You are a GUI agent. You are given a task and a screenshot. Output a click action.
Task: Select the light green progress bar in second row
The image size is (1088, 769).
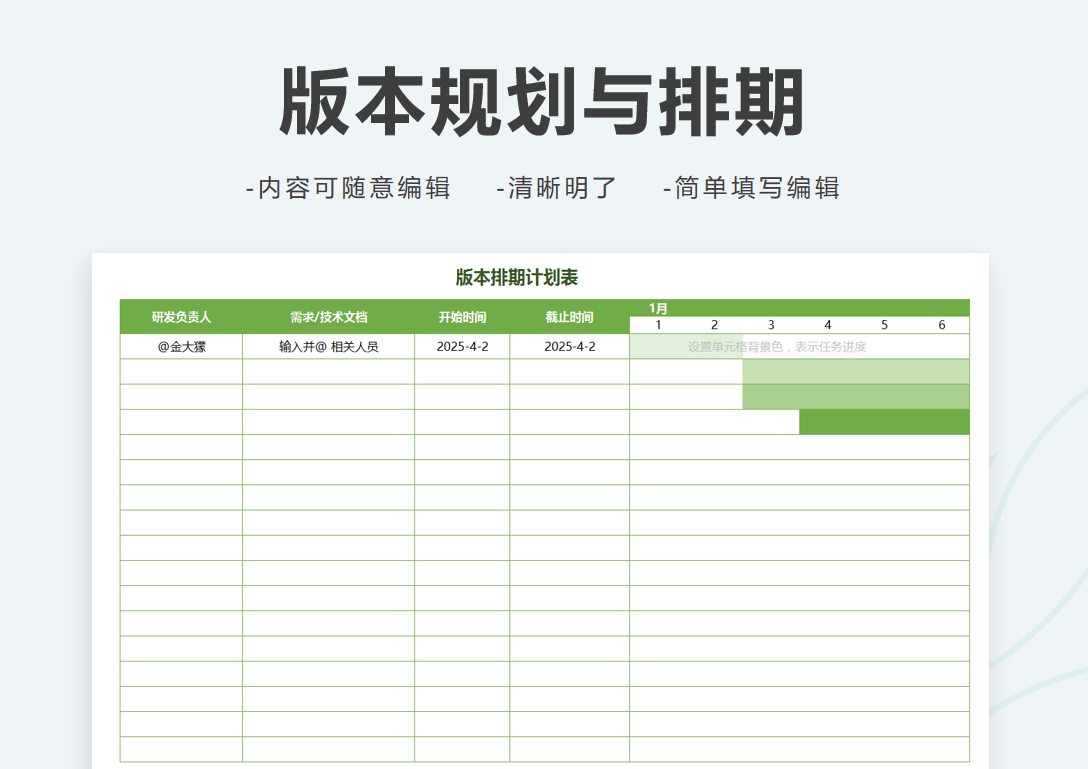[856, 372]
